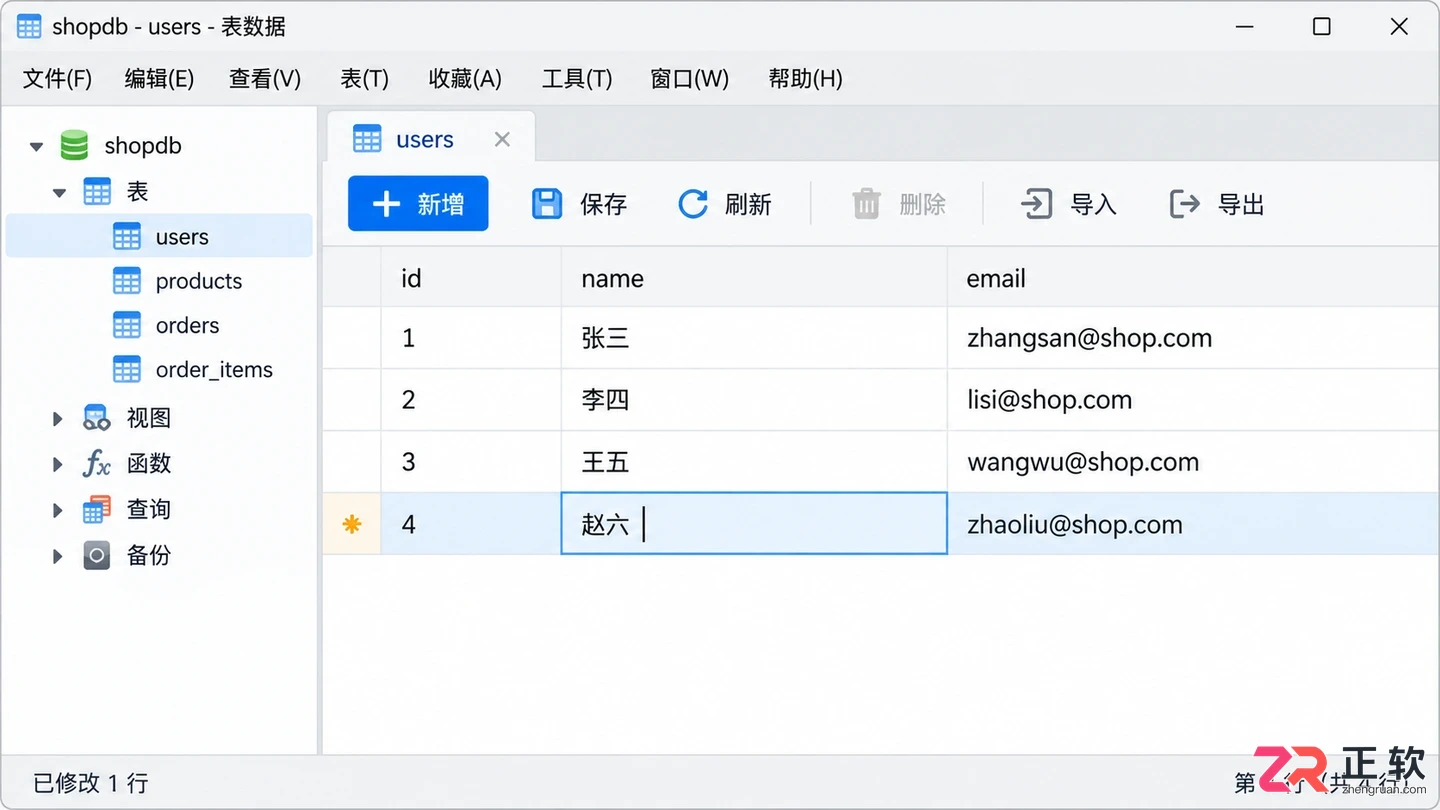Import data using the 导入 button
This screenshot has height=810, width=1440.
click(x=1068, y=204)
